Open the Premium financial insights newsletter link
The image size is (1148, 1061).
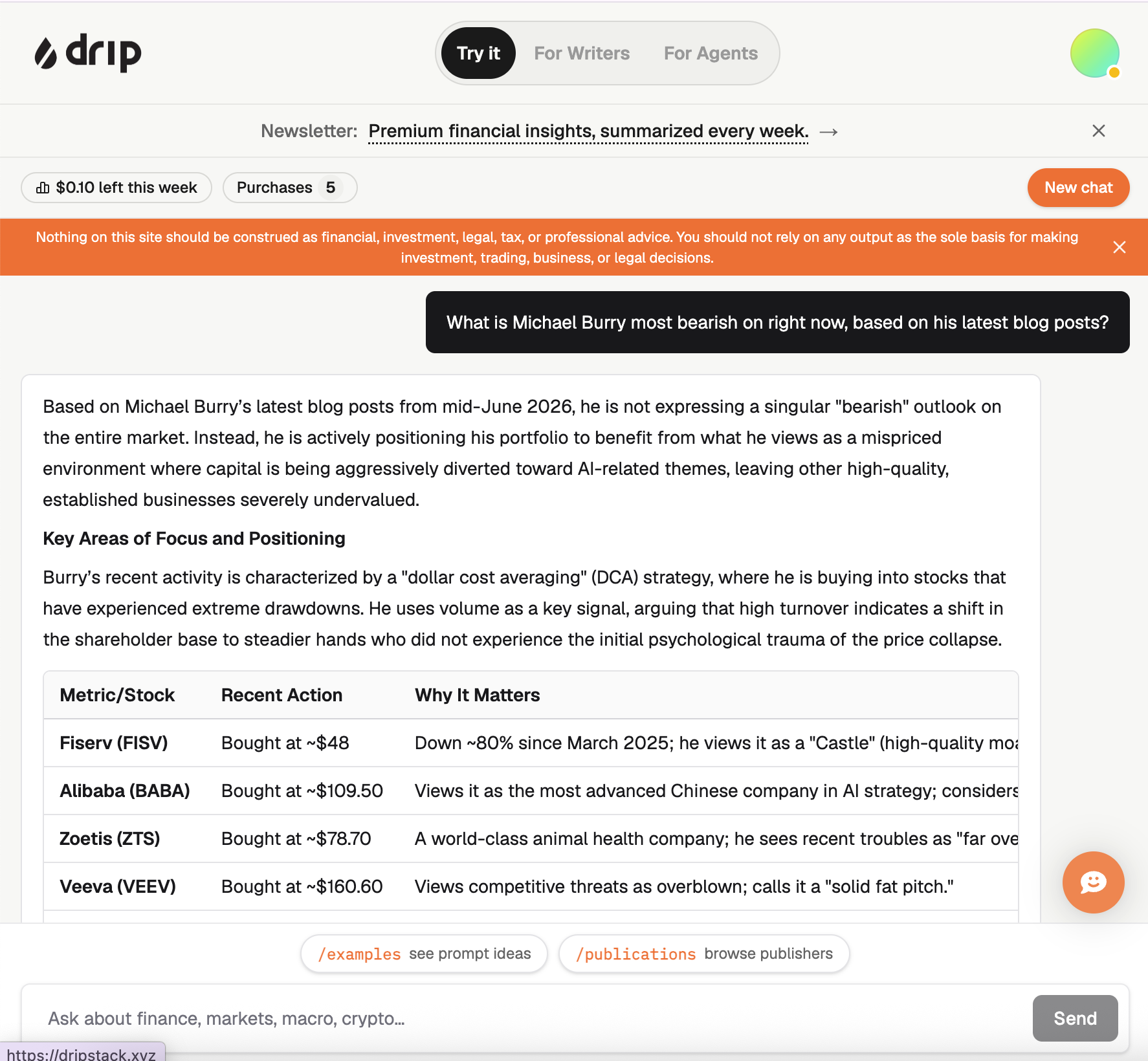click(x=588, y=131)
